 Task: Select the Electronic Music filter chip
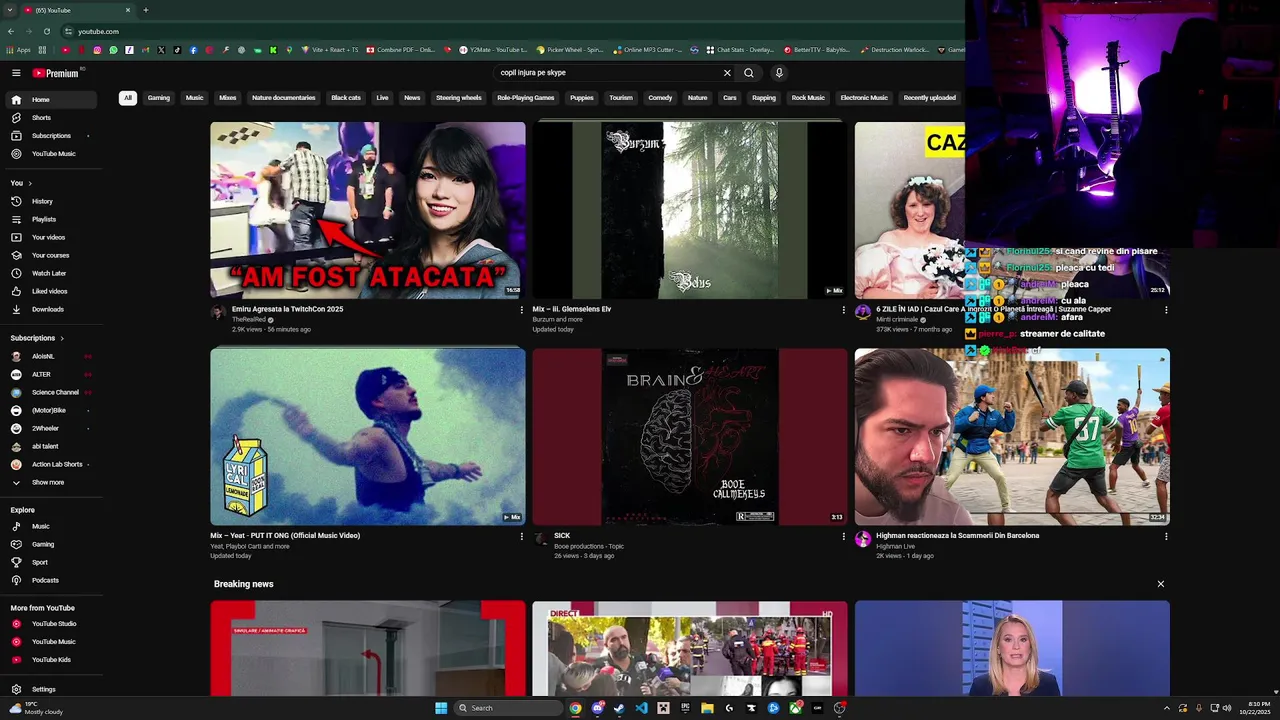(864, 98)
